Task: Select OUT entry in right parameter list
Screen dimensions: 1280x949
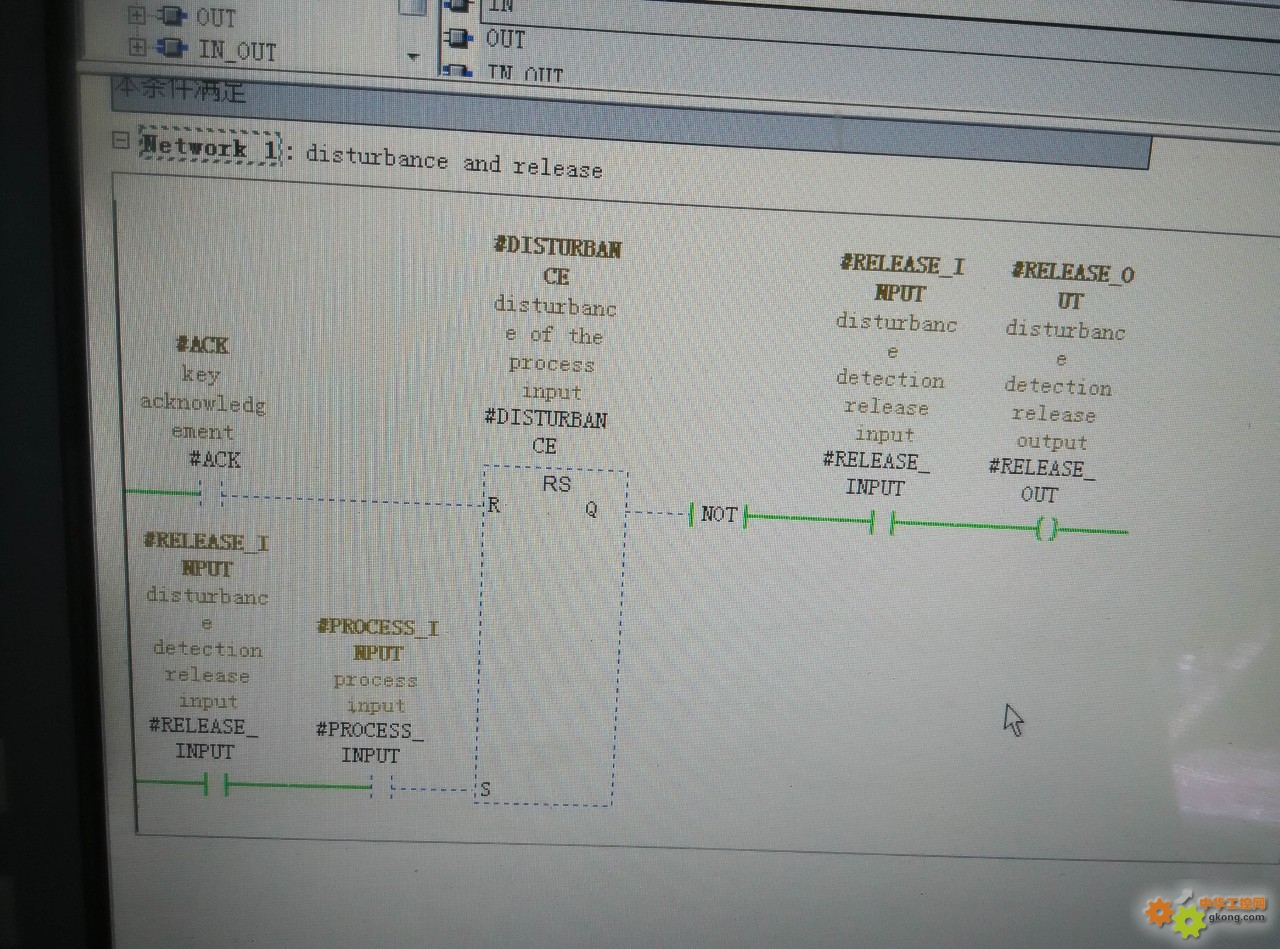Action: click(505, 39)
